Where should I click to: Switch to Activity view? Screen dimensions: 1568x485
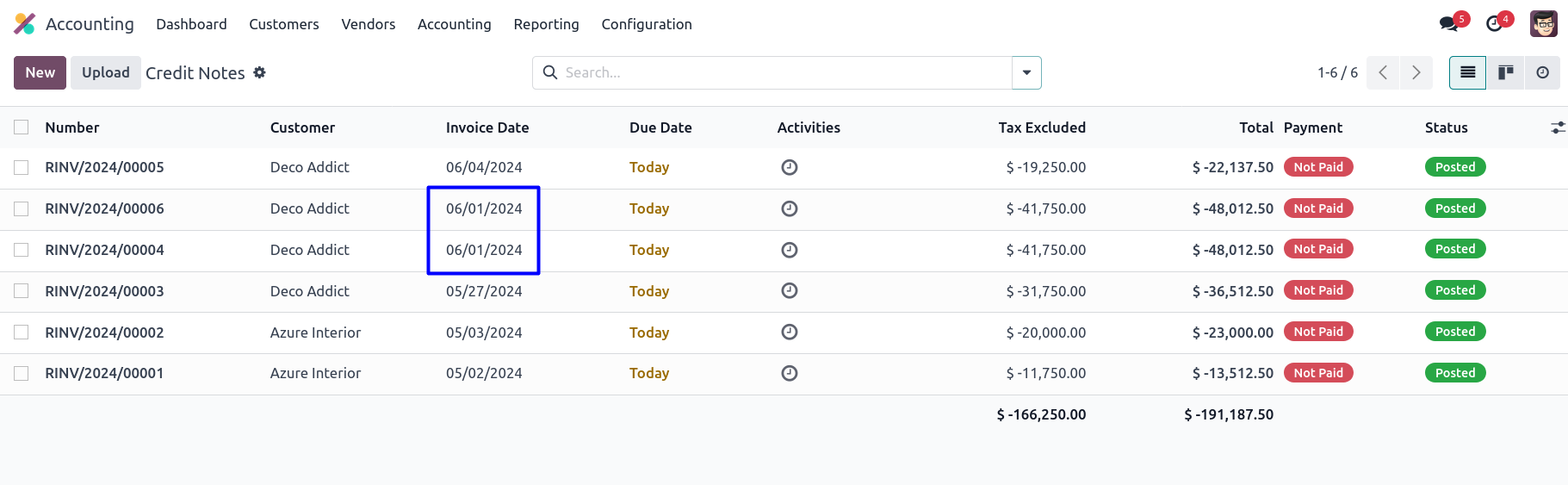pyautogui.click(x=1542, y=73)
